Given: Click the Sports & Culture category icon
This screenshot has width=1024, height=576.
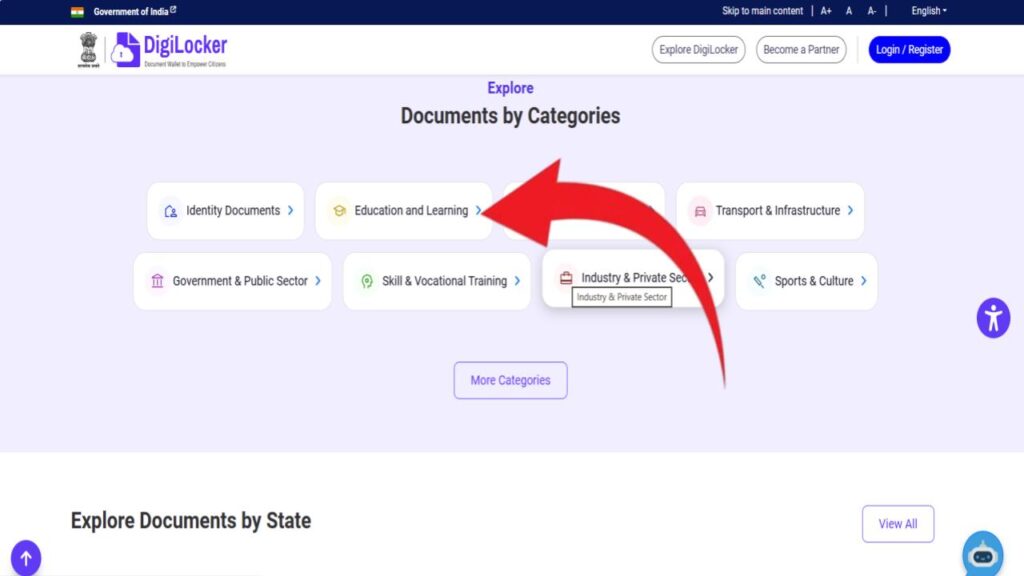Looking at the screenshot, I should [x=760, y=281].
